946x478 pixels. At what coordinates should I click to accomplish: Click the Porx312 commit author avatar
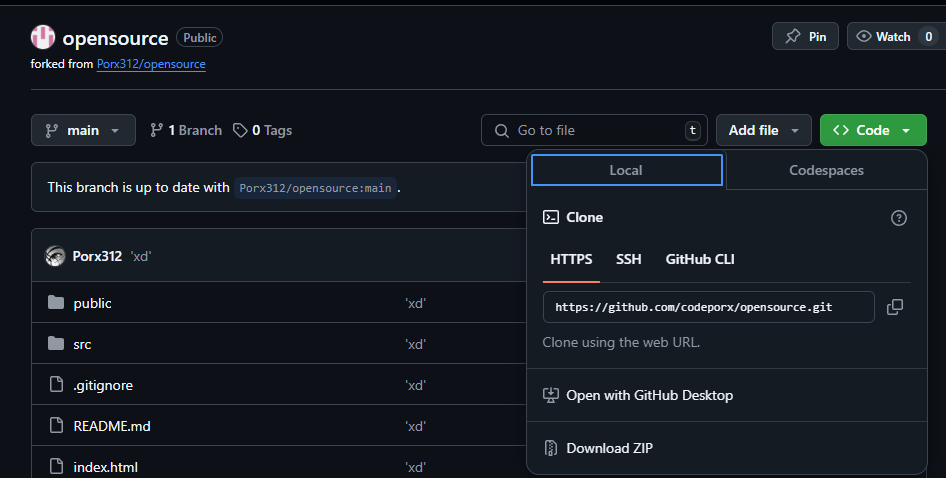(55, 257)
